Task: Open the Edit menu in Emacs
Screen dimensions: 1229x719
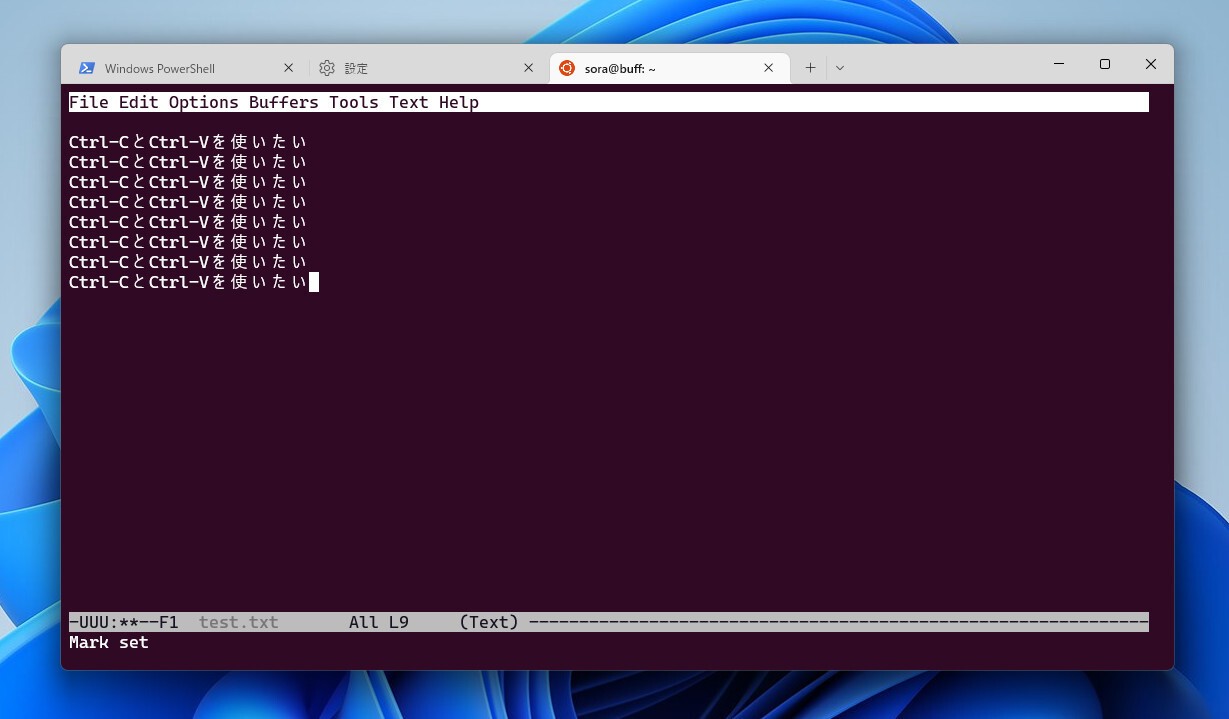Action: click(138, 102)
